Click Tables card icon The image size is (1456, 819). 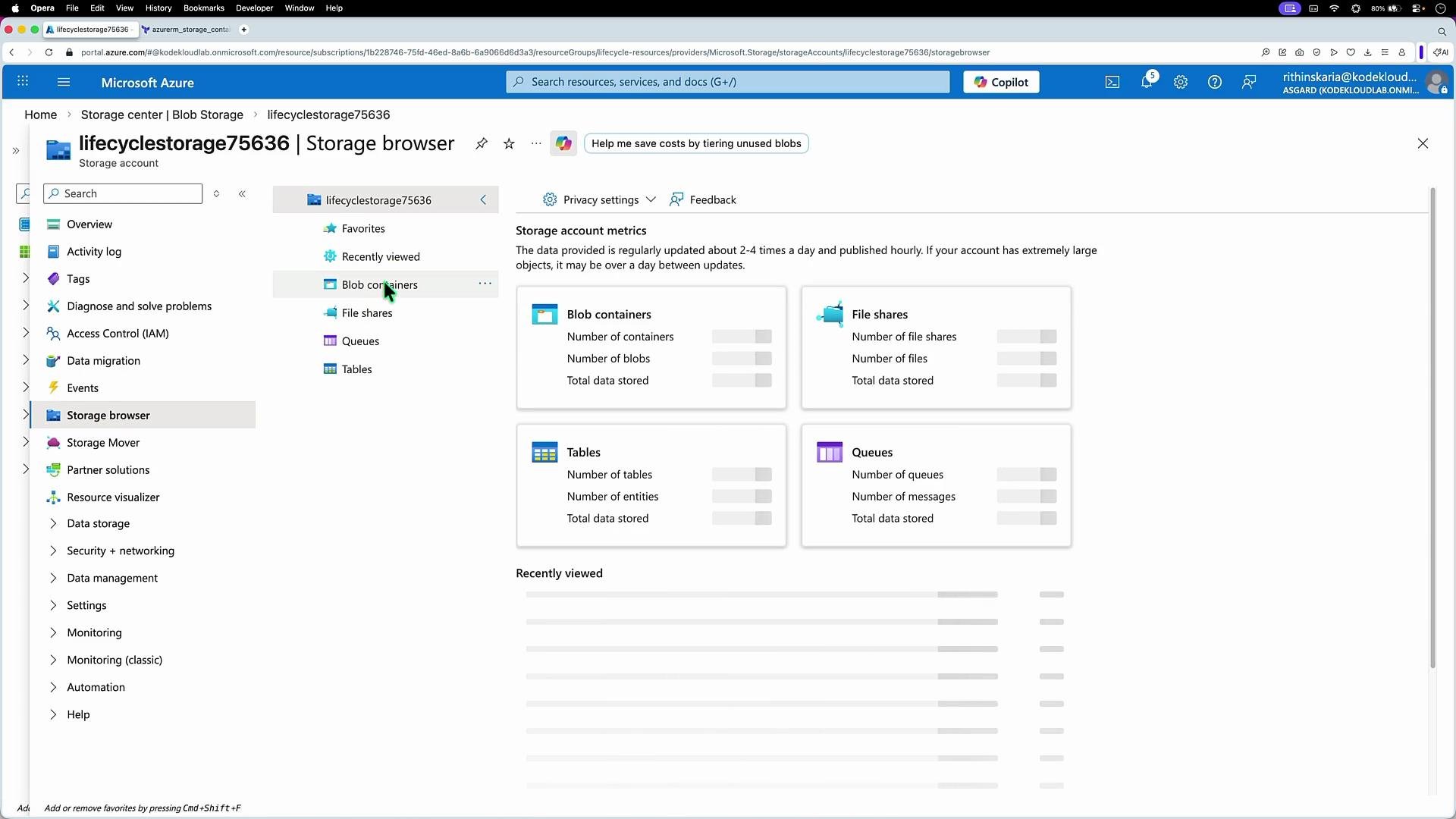(544, 452)
